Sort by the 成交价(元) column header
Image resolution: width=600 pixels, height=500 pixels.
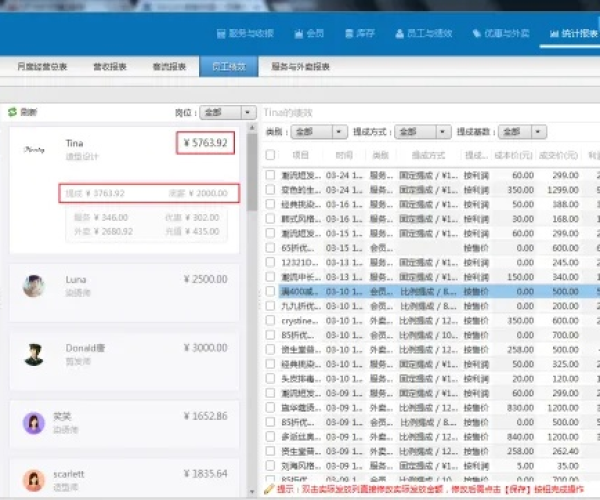tap(558, 155)
